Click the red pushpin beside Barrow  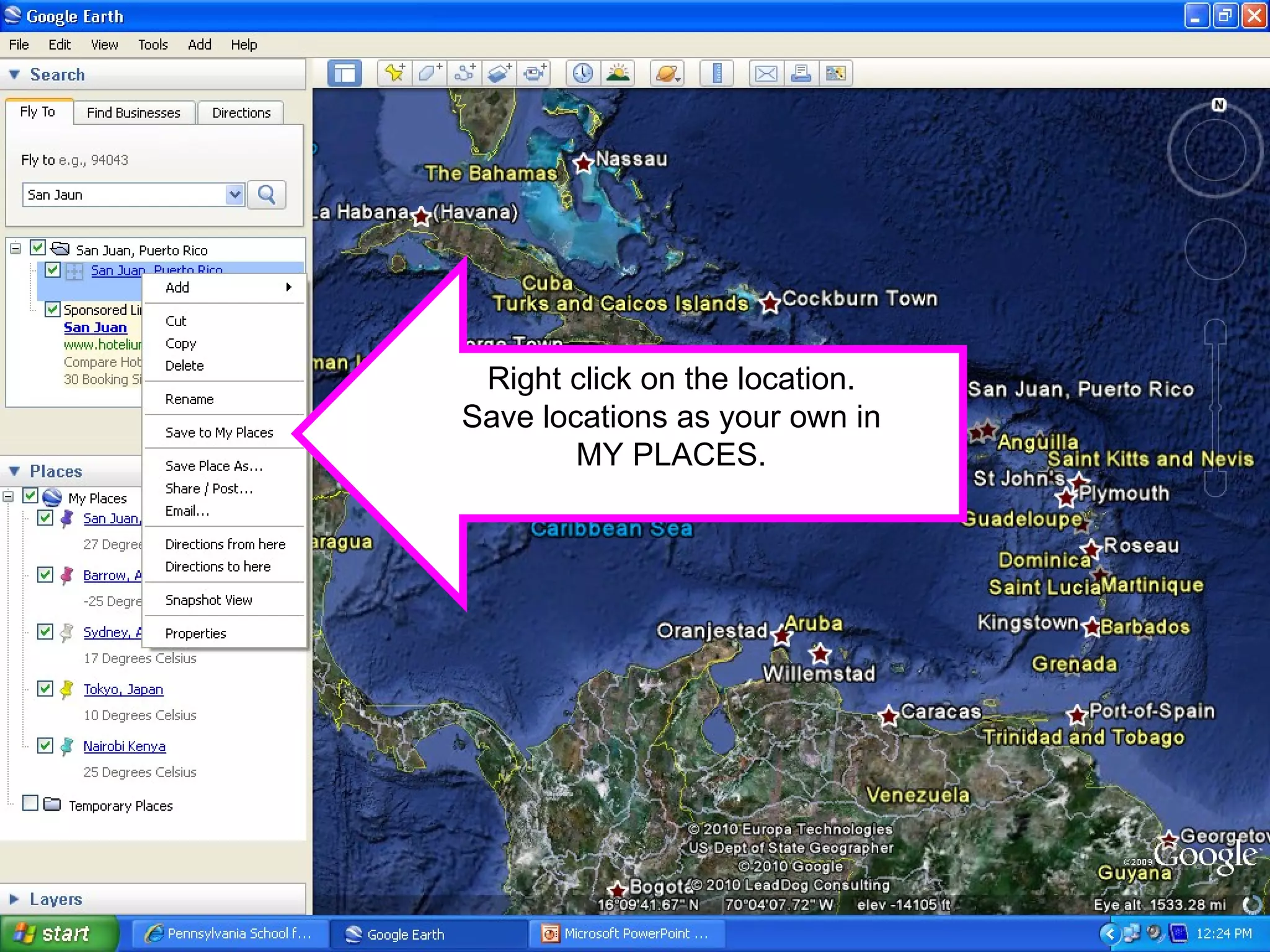[x=67, y=575]
